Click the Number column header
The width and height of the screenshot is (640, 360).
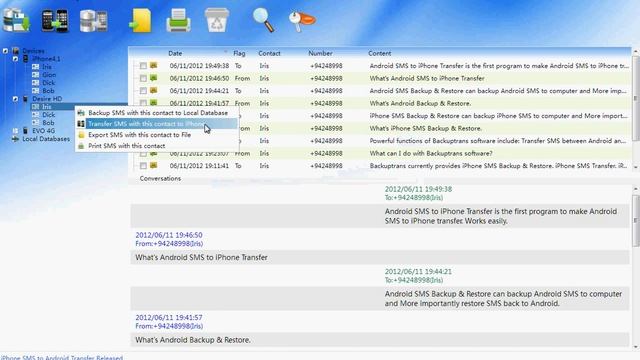(x=320, y=53)
